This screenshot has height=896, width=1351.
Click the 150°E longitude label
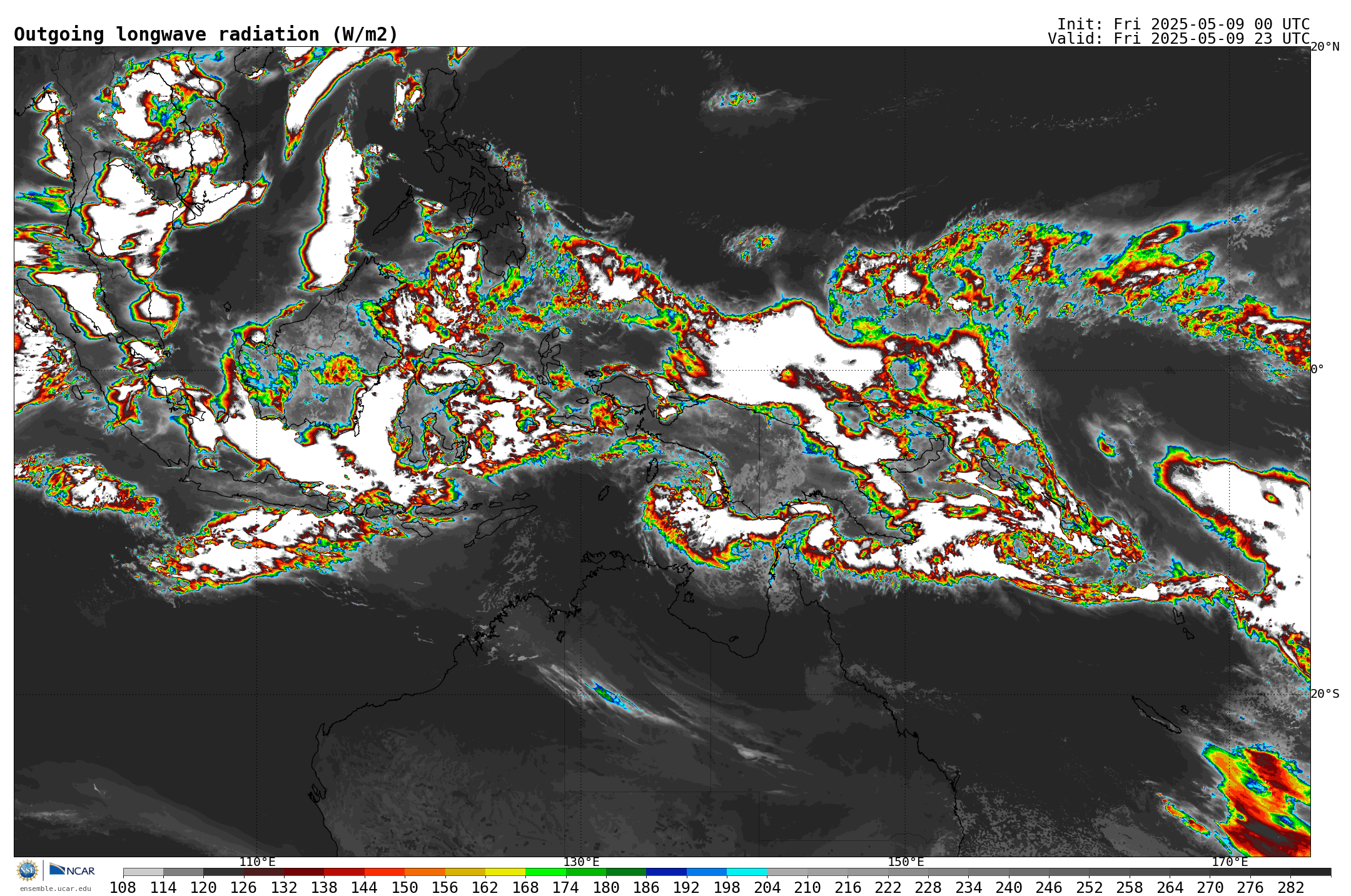pos(906,862)
